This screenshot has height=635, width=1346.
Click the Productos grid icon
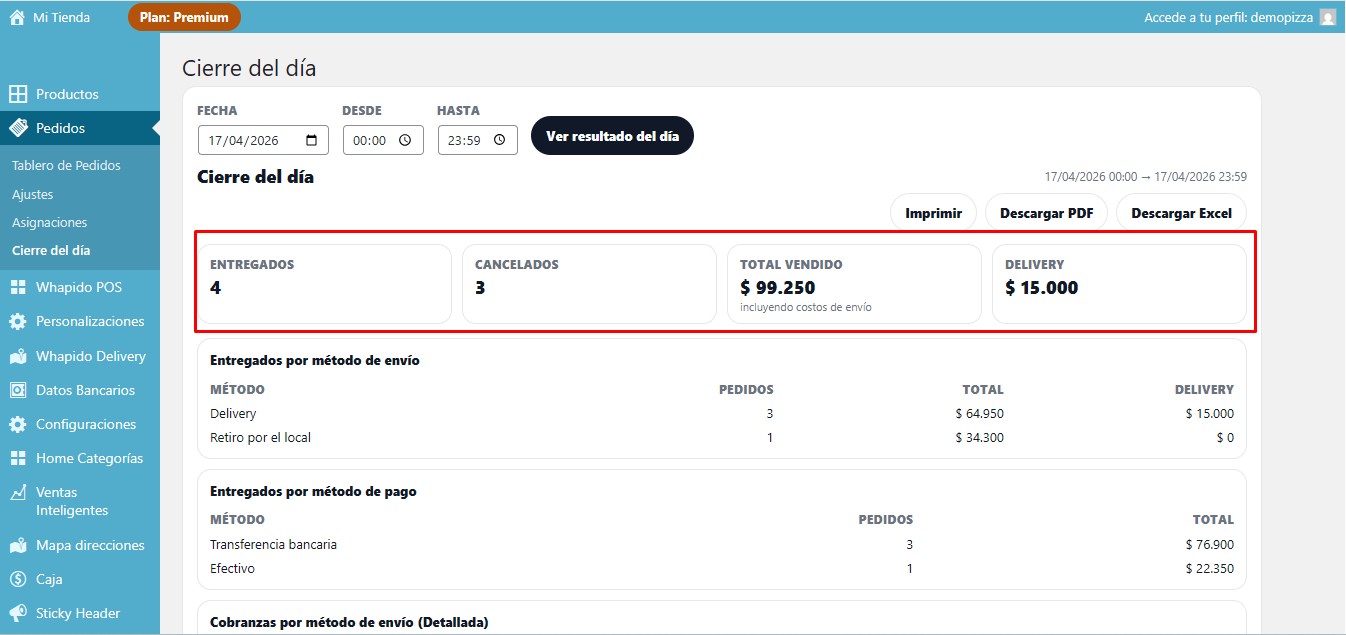coord(18,94)
